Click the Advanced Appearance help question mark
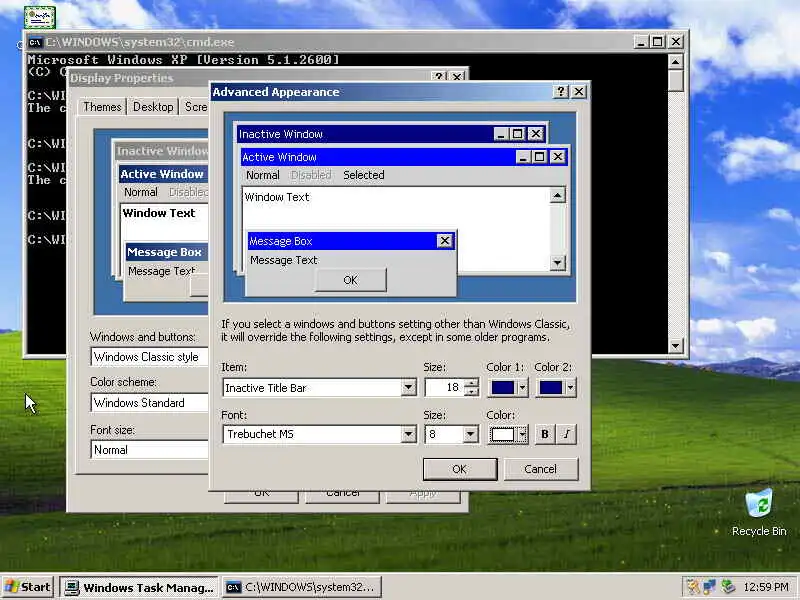 561,92
